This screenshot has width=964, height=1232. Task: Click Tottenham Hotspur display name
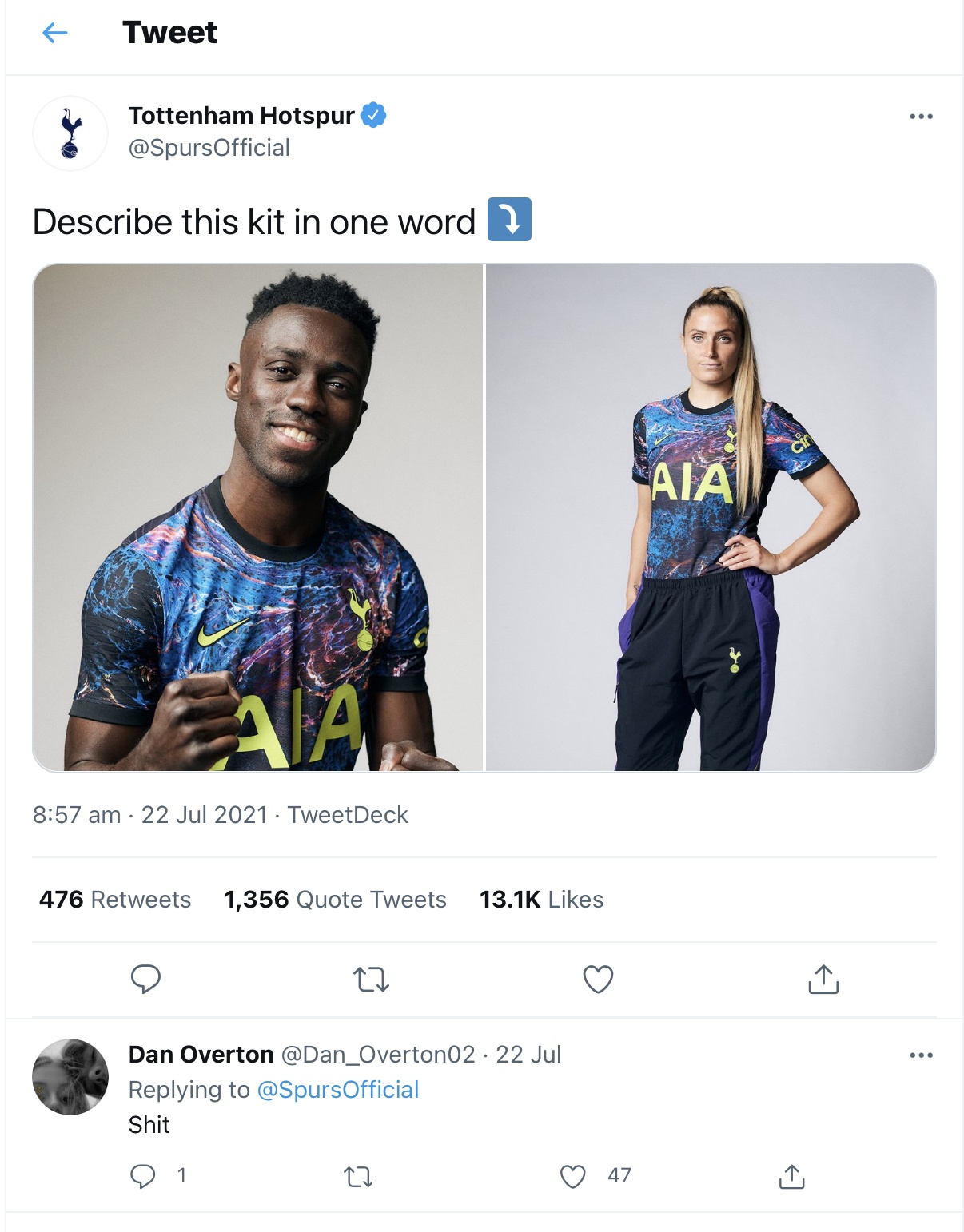click(x=241, y=116)
